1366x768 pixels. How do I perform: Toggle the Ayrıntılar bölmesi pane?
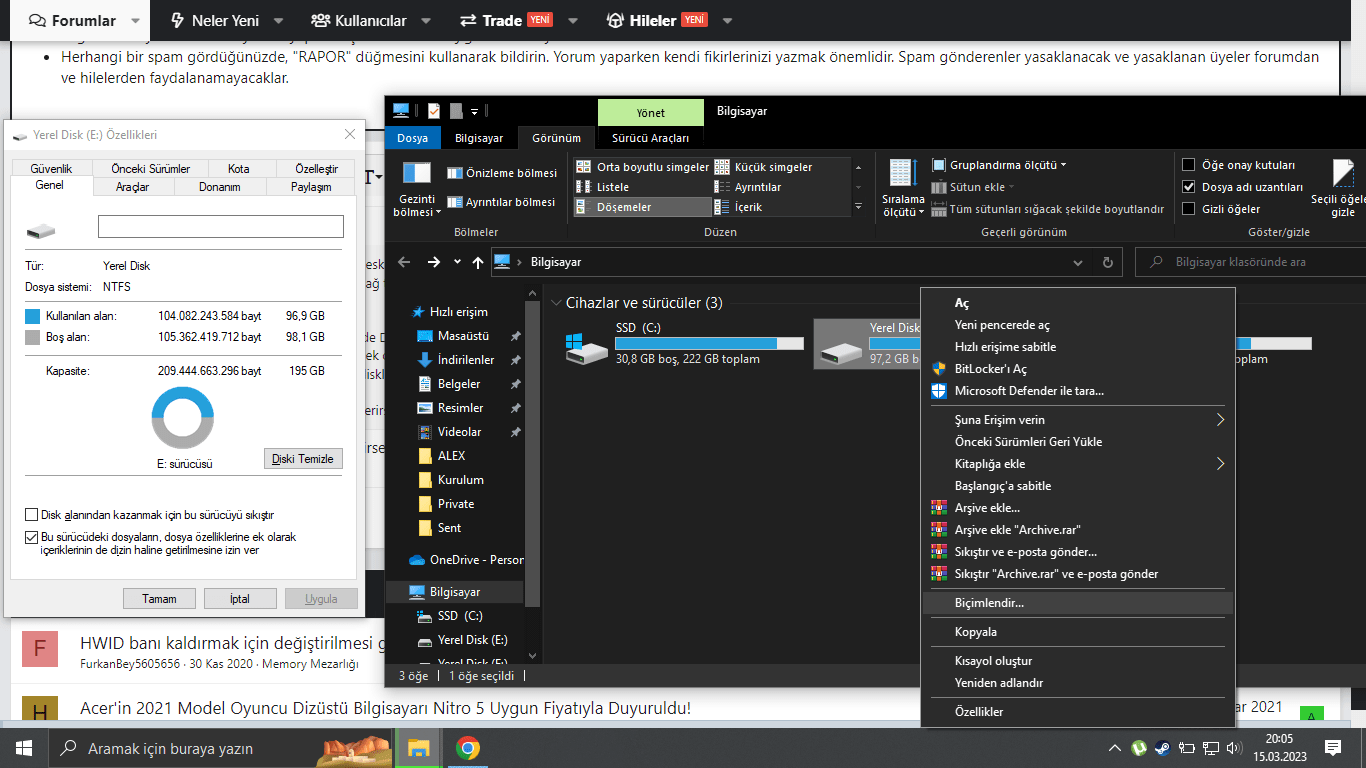point(501,202)
